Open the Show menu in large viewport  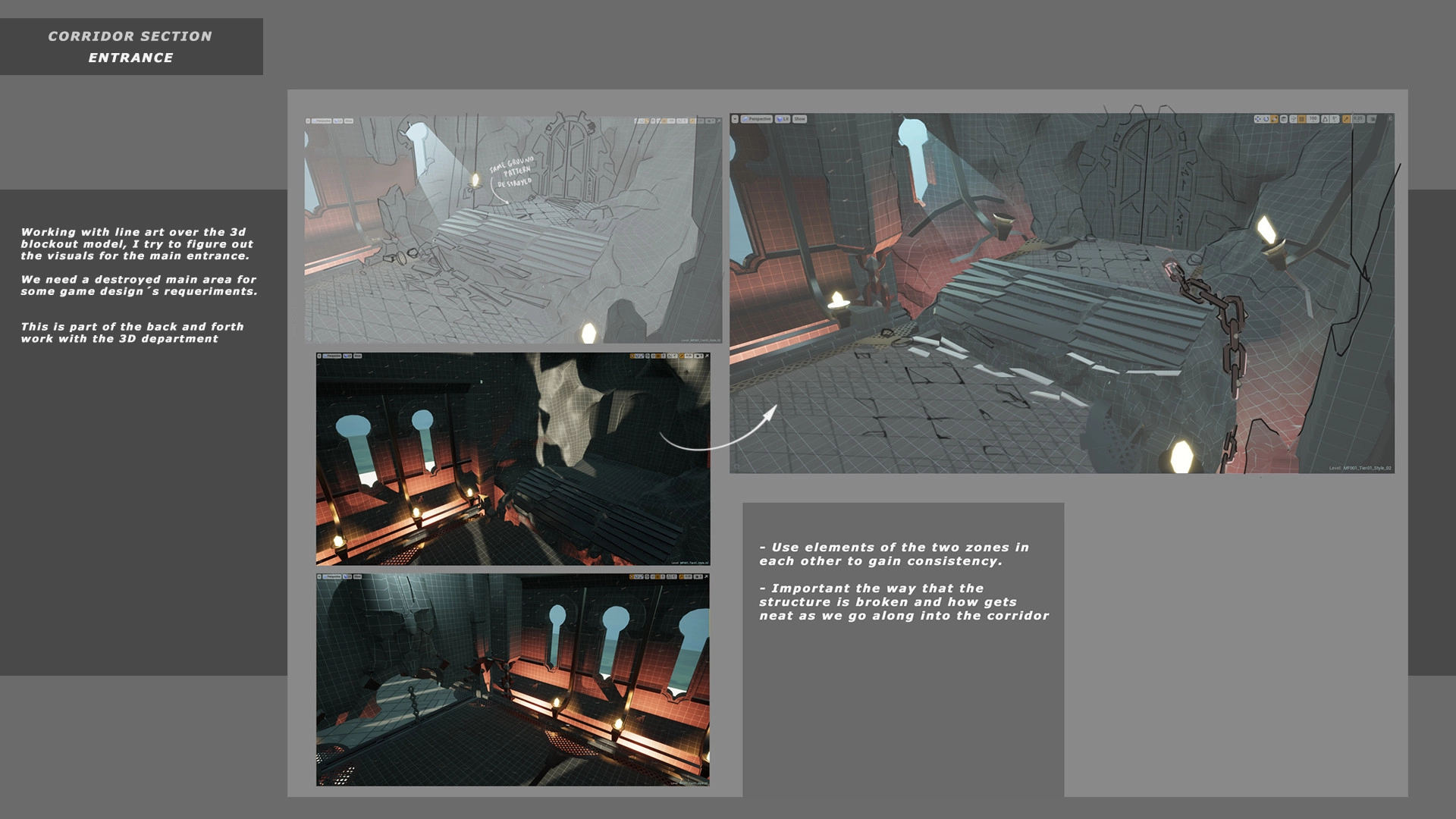[799, 119]
